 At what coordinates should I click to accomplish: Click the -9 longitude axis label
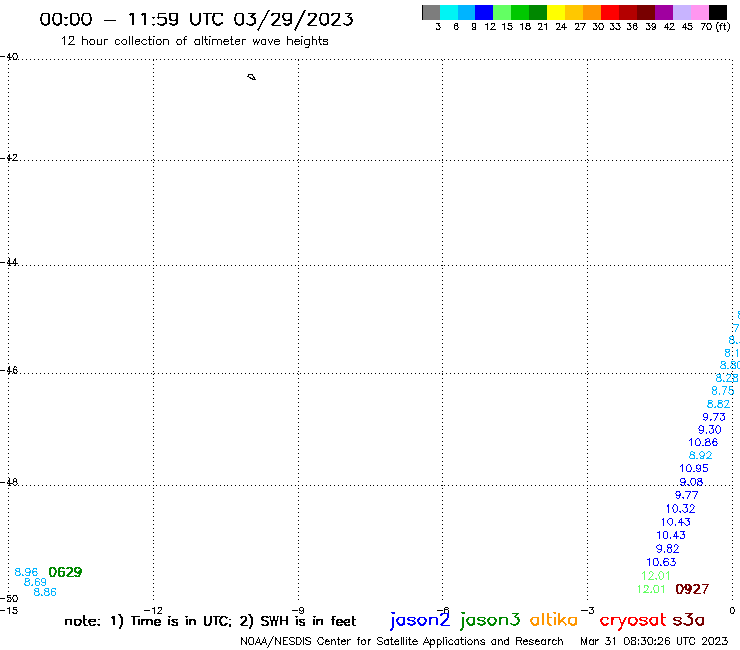(298, 610)
